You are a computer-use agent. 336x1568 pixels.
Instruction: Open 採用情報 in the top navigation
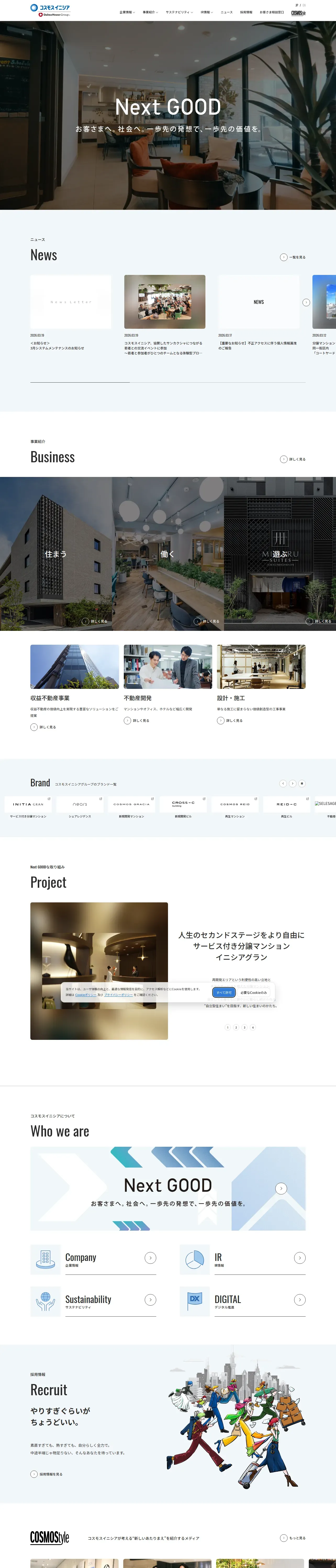click(246, 12)
